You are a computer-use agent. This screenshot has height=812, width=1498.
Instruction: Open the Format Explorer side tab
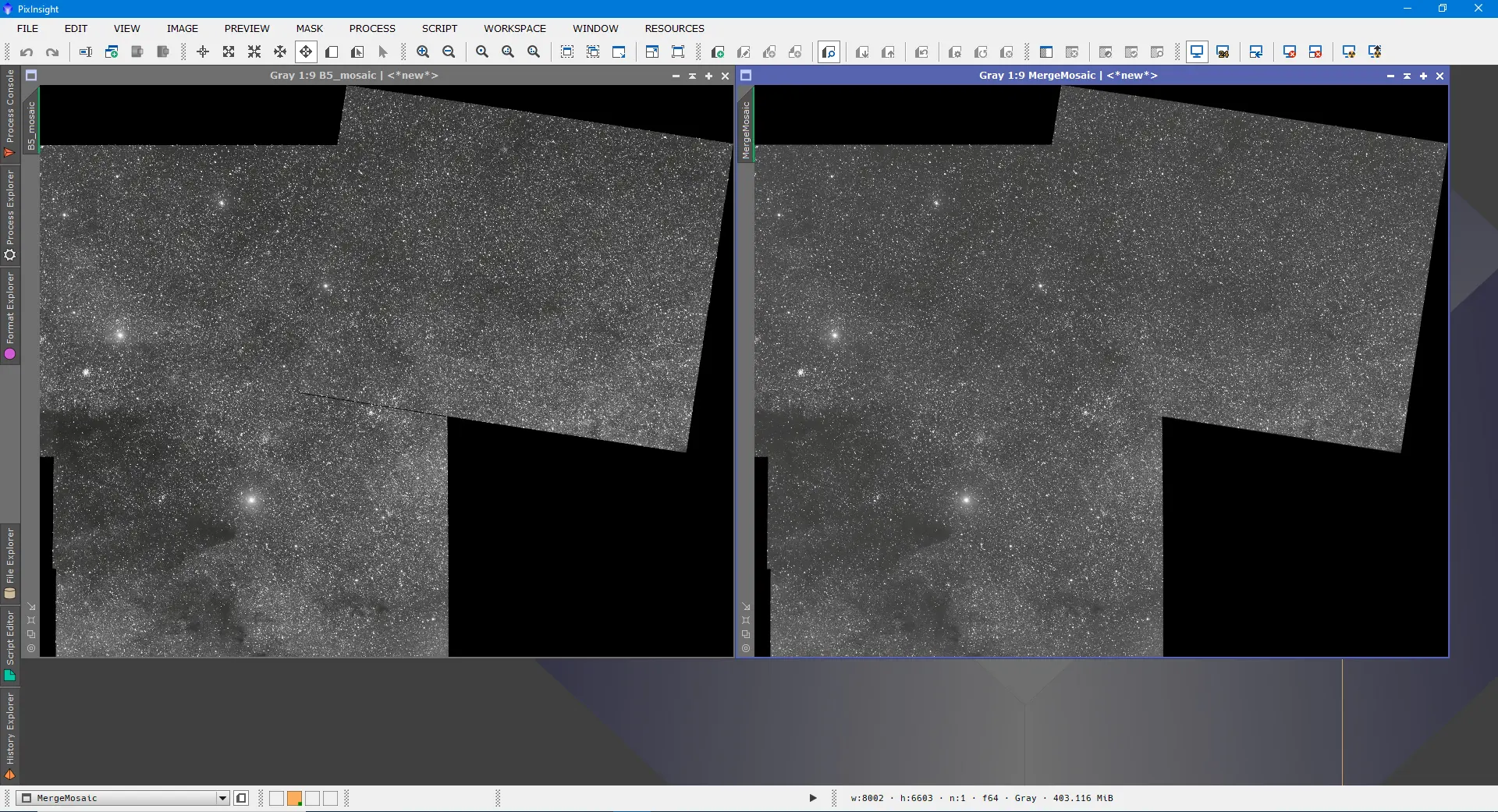(x=10, y=316)
